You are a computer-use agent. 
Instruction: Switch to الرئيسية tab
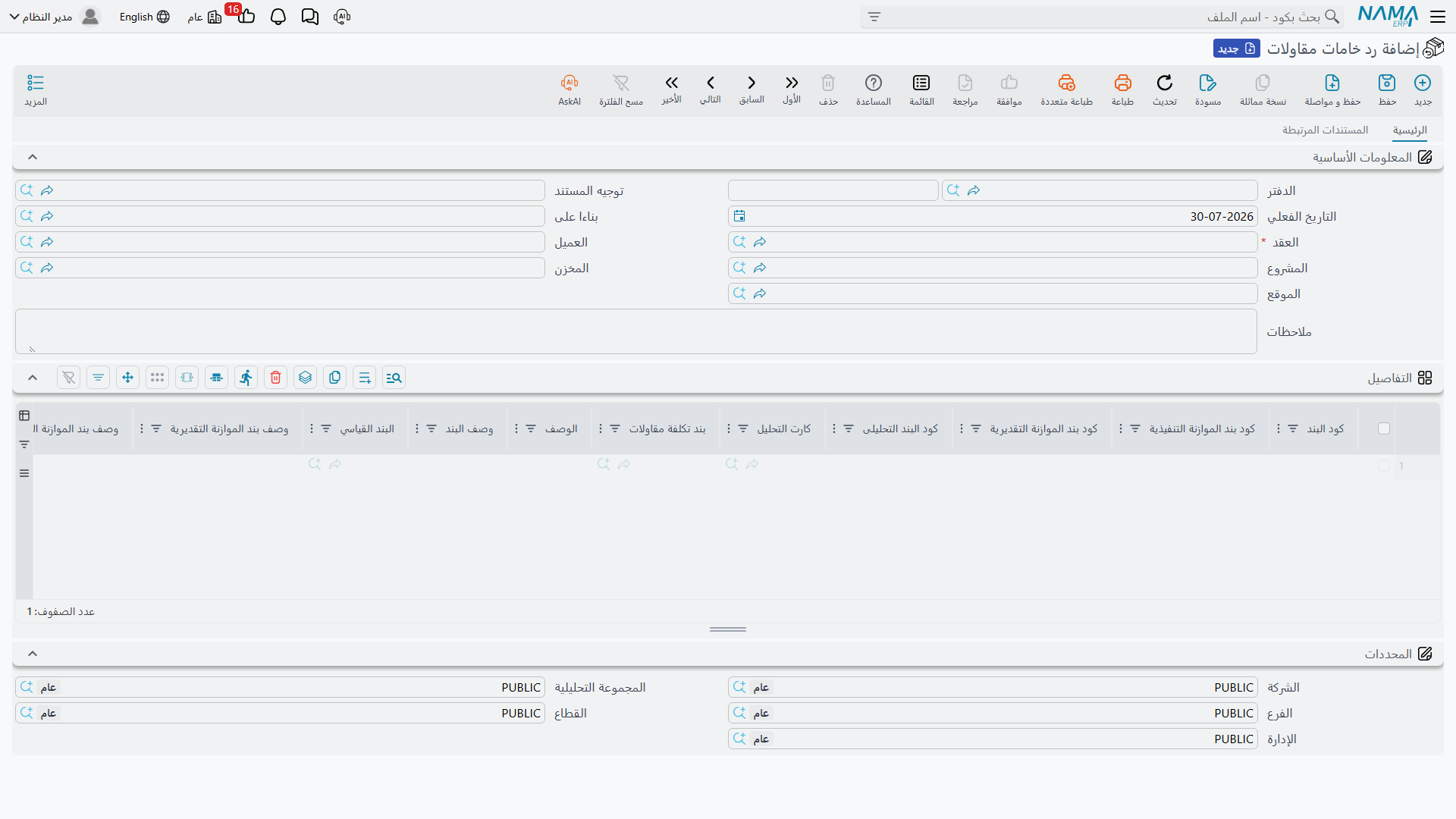pos(1410,130)
